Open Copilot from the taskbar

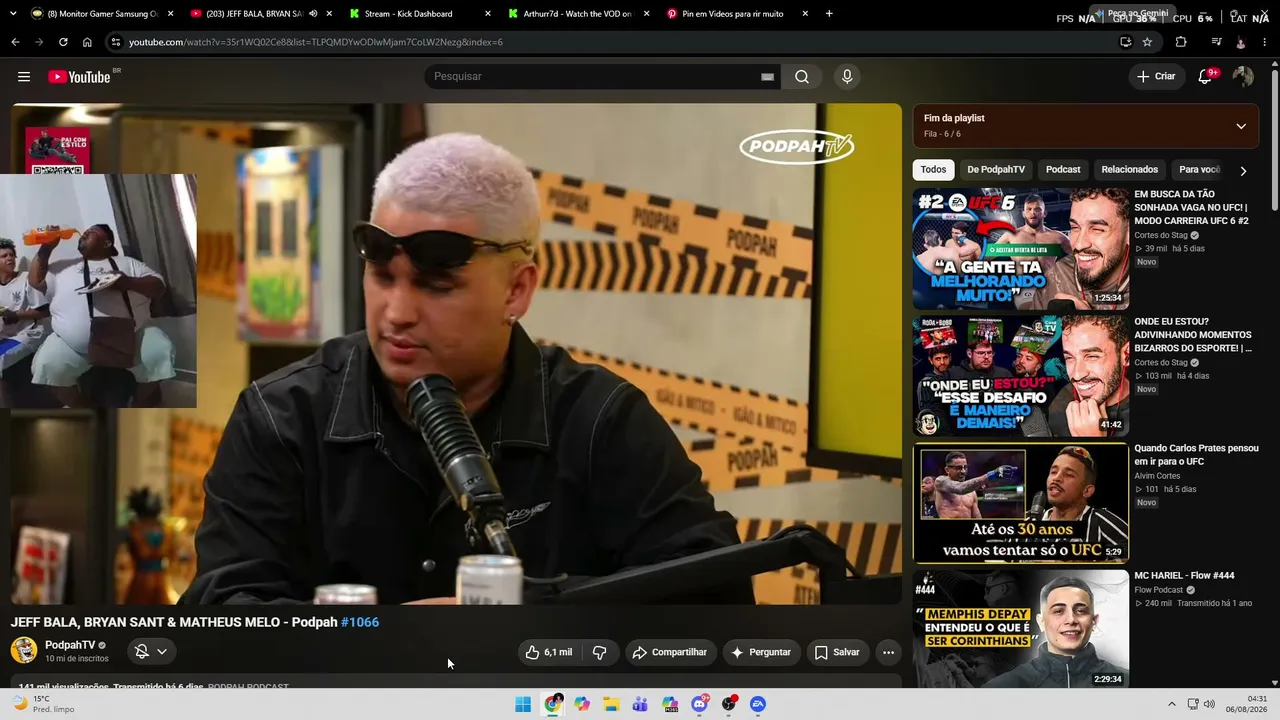pos(582,704)
